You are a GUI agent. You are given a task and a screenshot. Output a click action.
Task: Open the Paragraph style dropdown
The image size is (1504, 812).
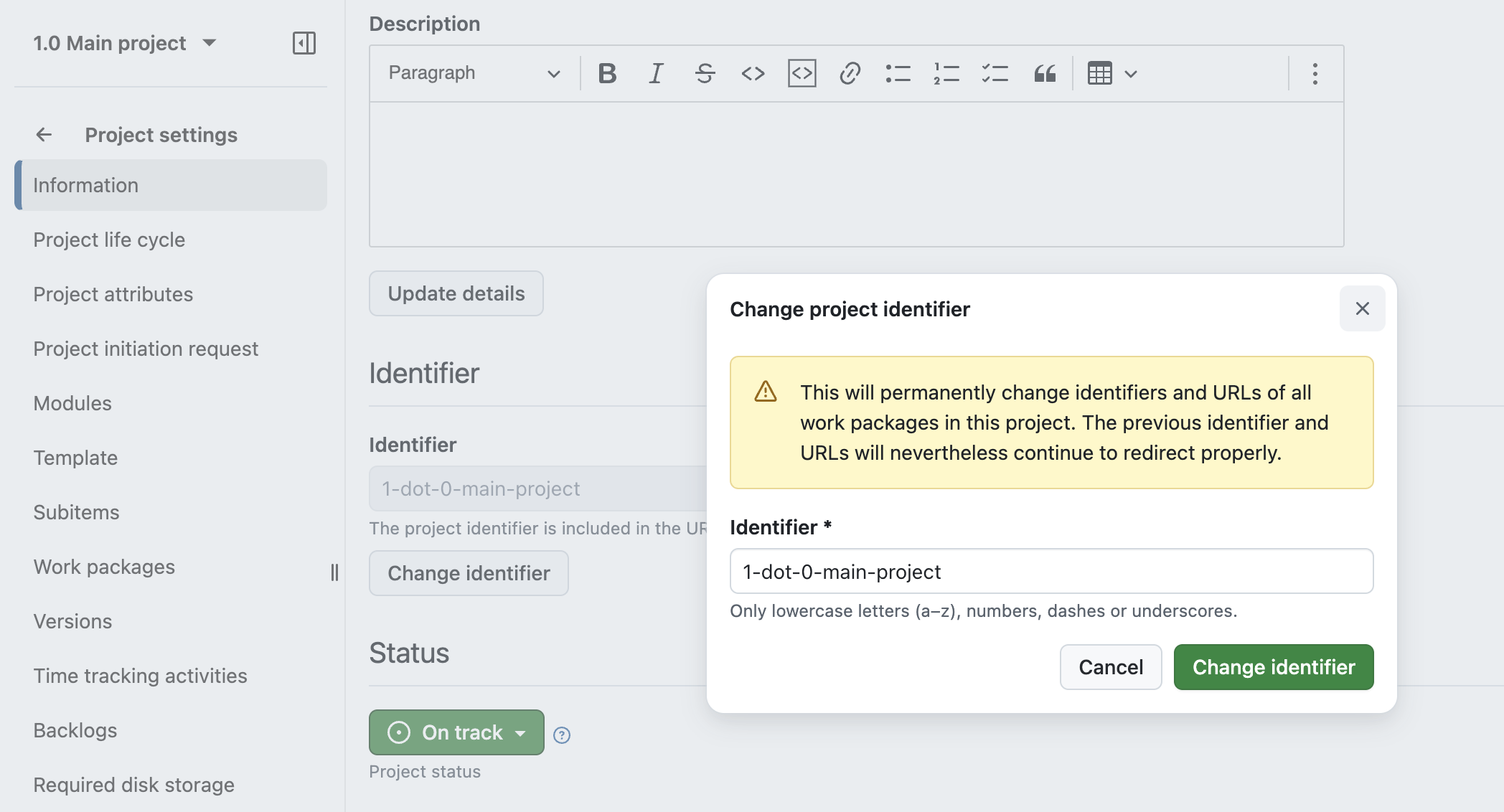click(x=471, y=72)
